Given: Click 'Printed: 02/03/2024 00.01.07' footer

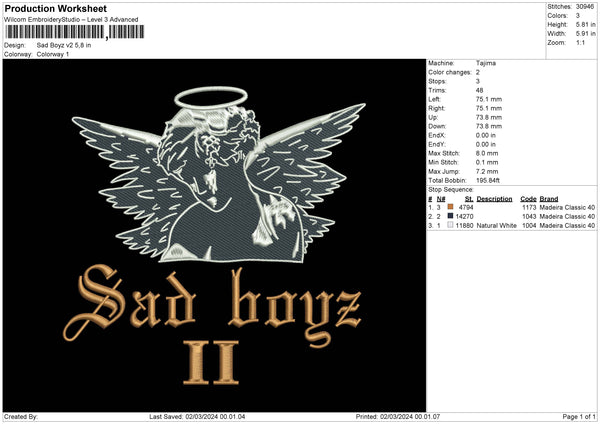Looking at the screenshot, I should coord(398,416).
